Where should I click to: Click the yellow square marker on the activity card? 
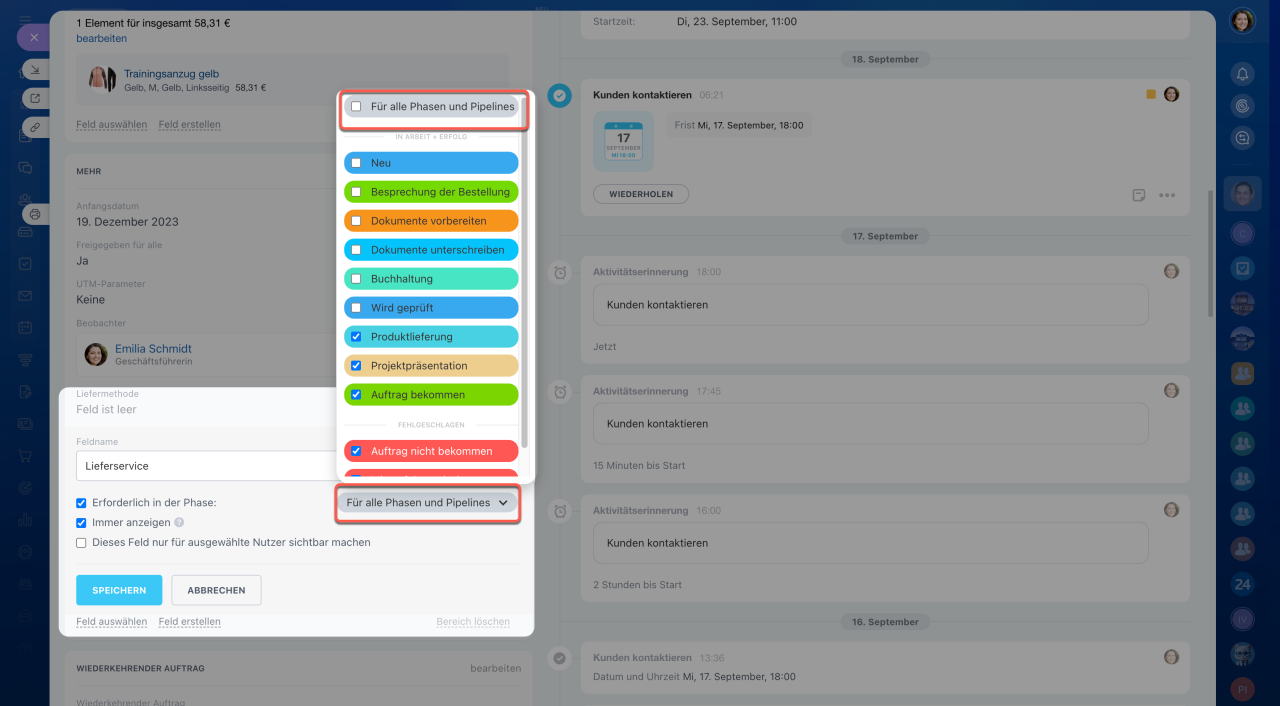click(1151, 94)
